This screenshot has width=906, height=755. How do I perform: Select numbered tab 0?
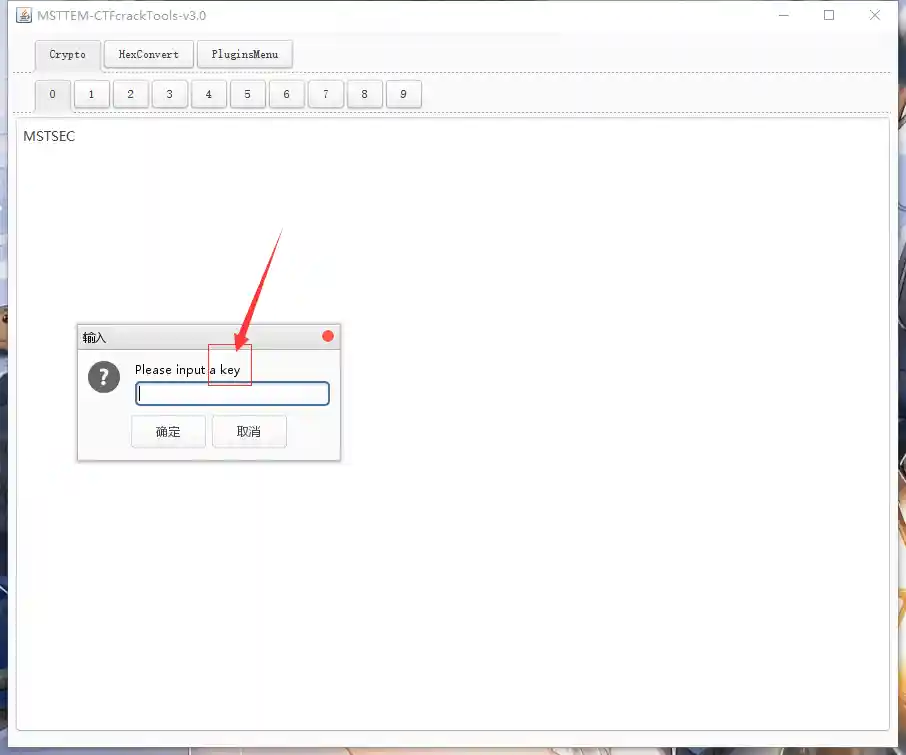(52, 94)
